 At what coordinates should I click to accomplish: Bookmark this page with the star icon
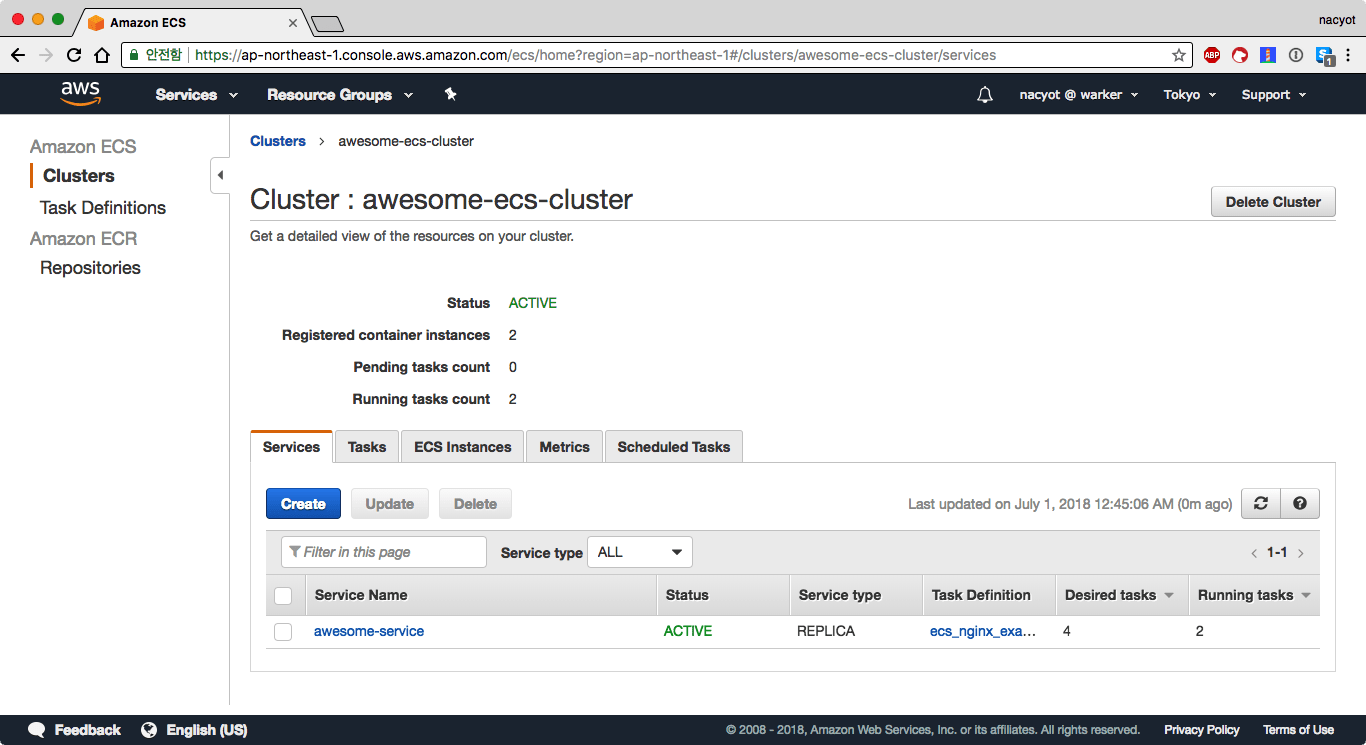[x=1179, y=55]
